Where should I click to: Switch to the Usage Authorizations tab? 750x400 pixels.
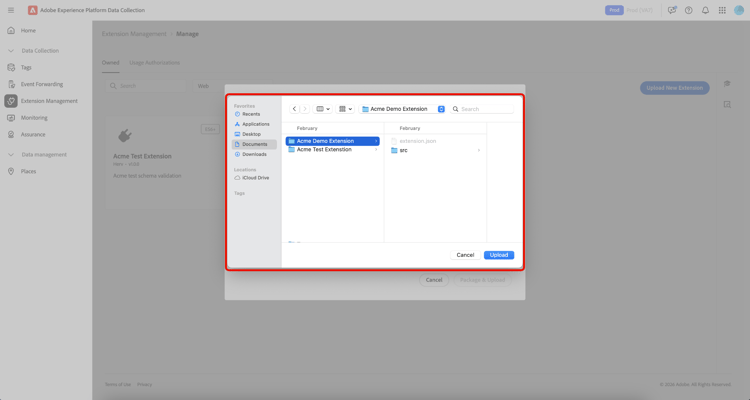154,63
